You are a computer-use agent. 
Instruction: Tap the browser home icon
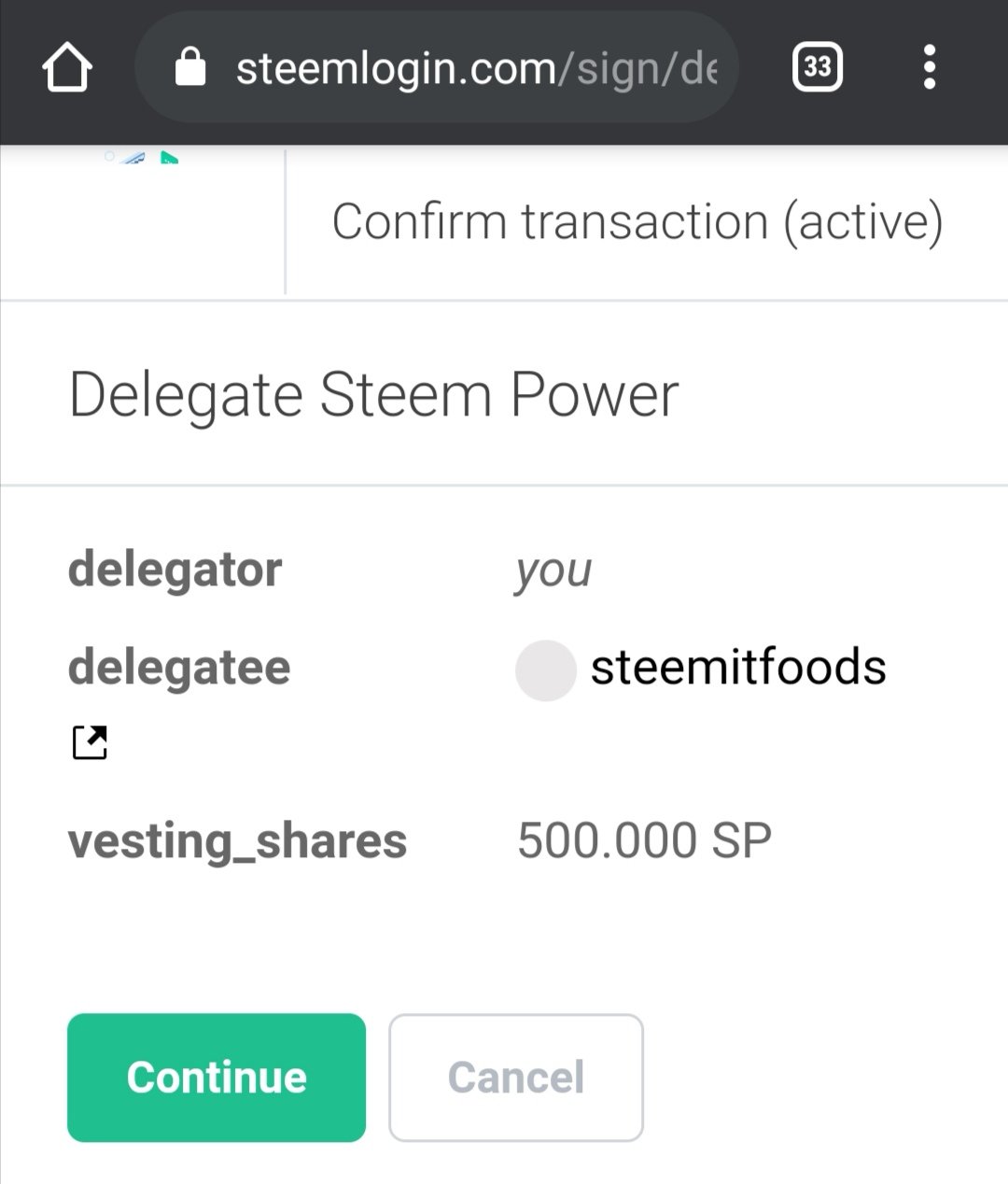pyautogui.click(x=67, y=67)
